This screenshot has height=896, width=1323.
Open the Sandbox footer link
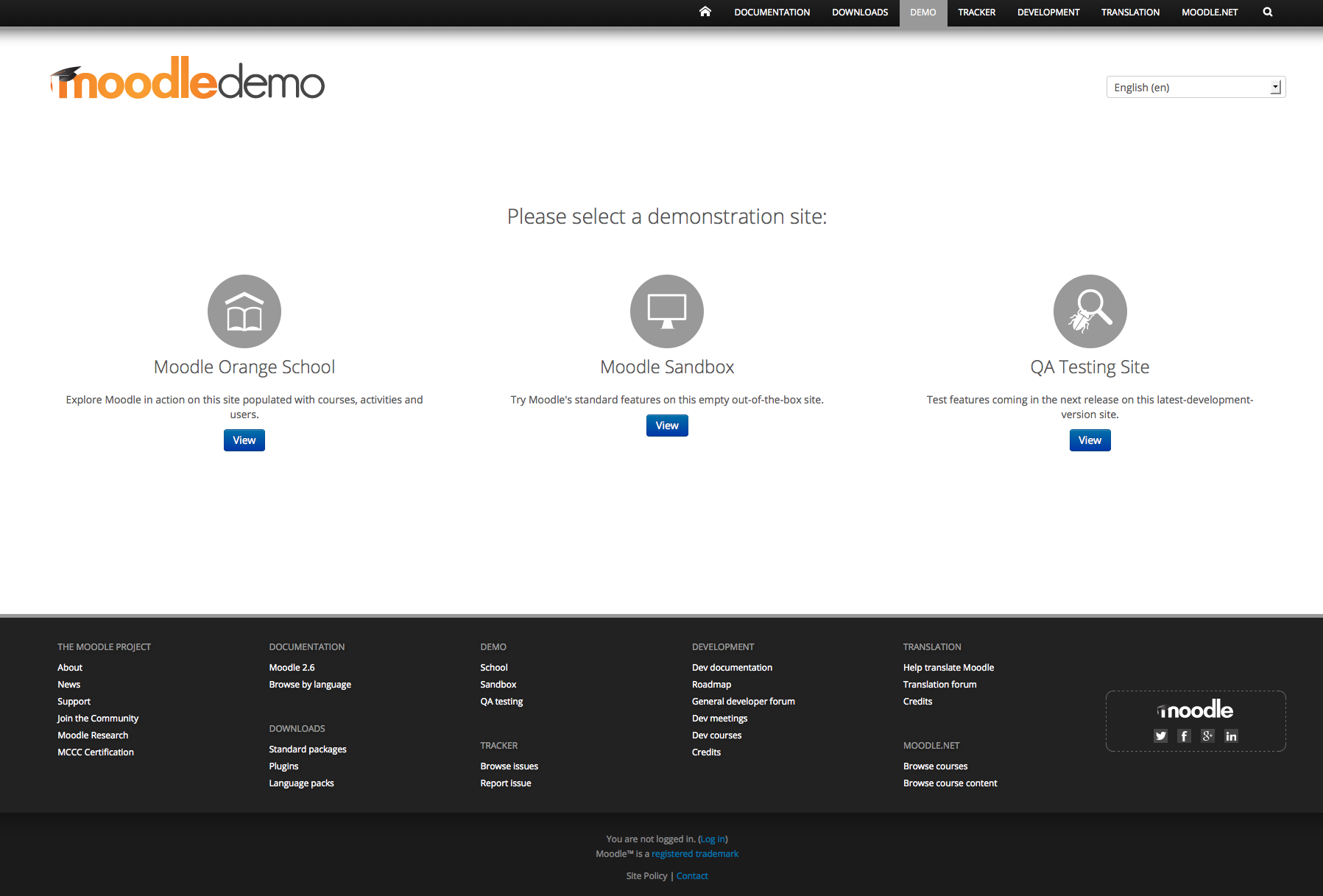(x=498, y=685)
